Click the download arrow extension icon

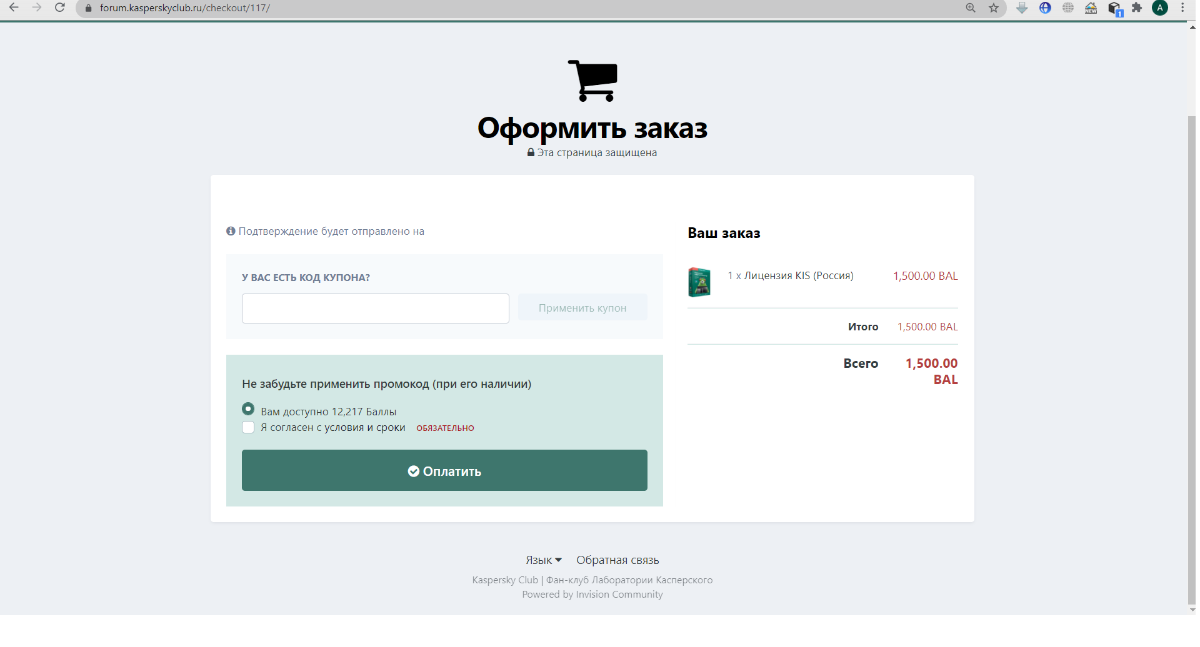[x=1022, y=7]
